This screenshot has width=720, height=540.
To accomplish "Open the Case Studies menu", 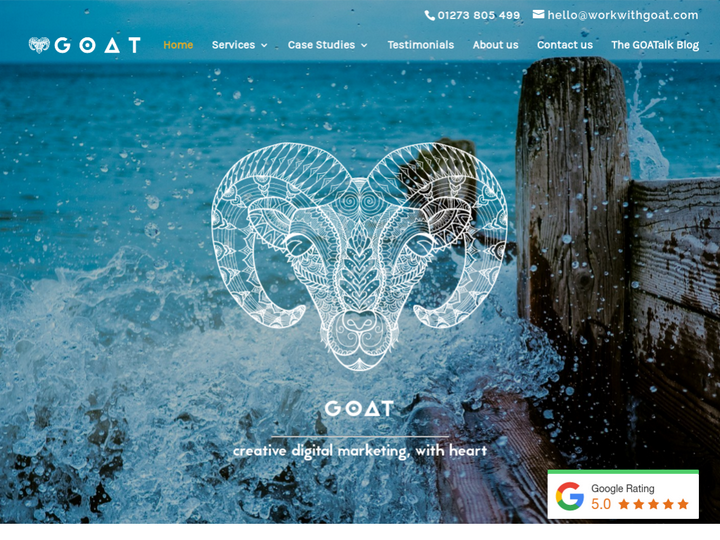I will click(x=321, y=45).
